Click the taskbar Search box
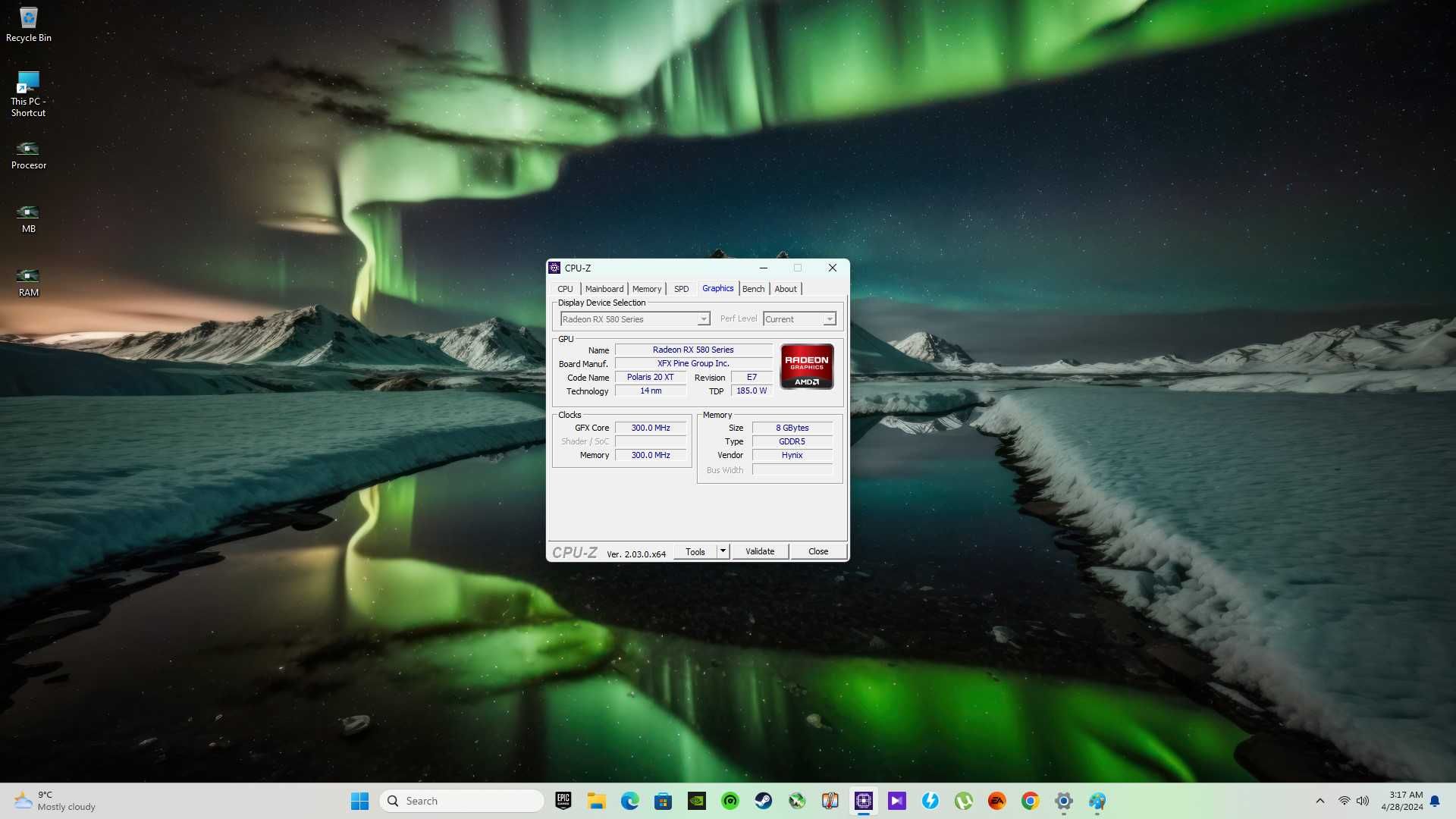Viewport: 1456px width, 819px height. (461, 801)
